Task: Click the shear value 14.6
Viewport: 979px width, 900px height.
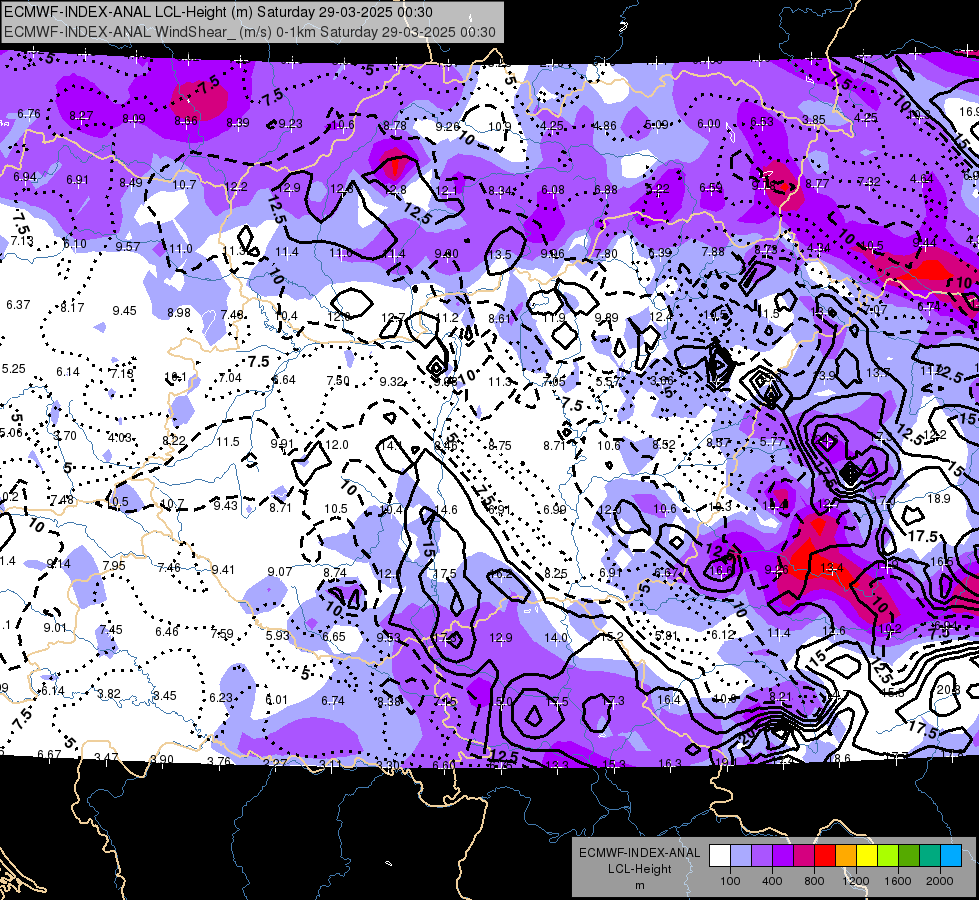Action: pyautogui.click(x=446, y=510)
